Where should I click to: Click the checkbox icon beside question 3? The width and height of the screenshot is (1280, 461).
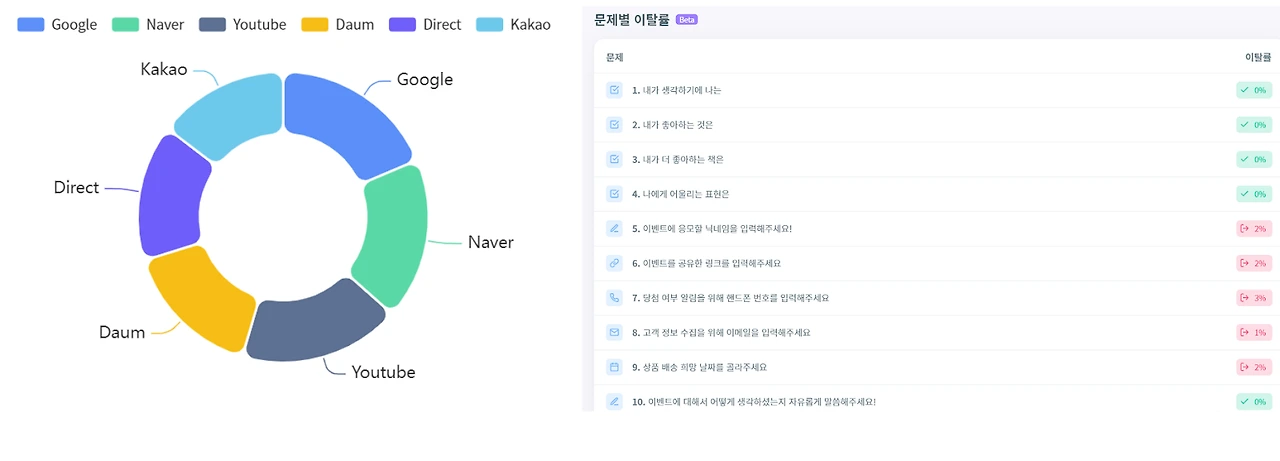point(614,159)
